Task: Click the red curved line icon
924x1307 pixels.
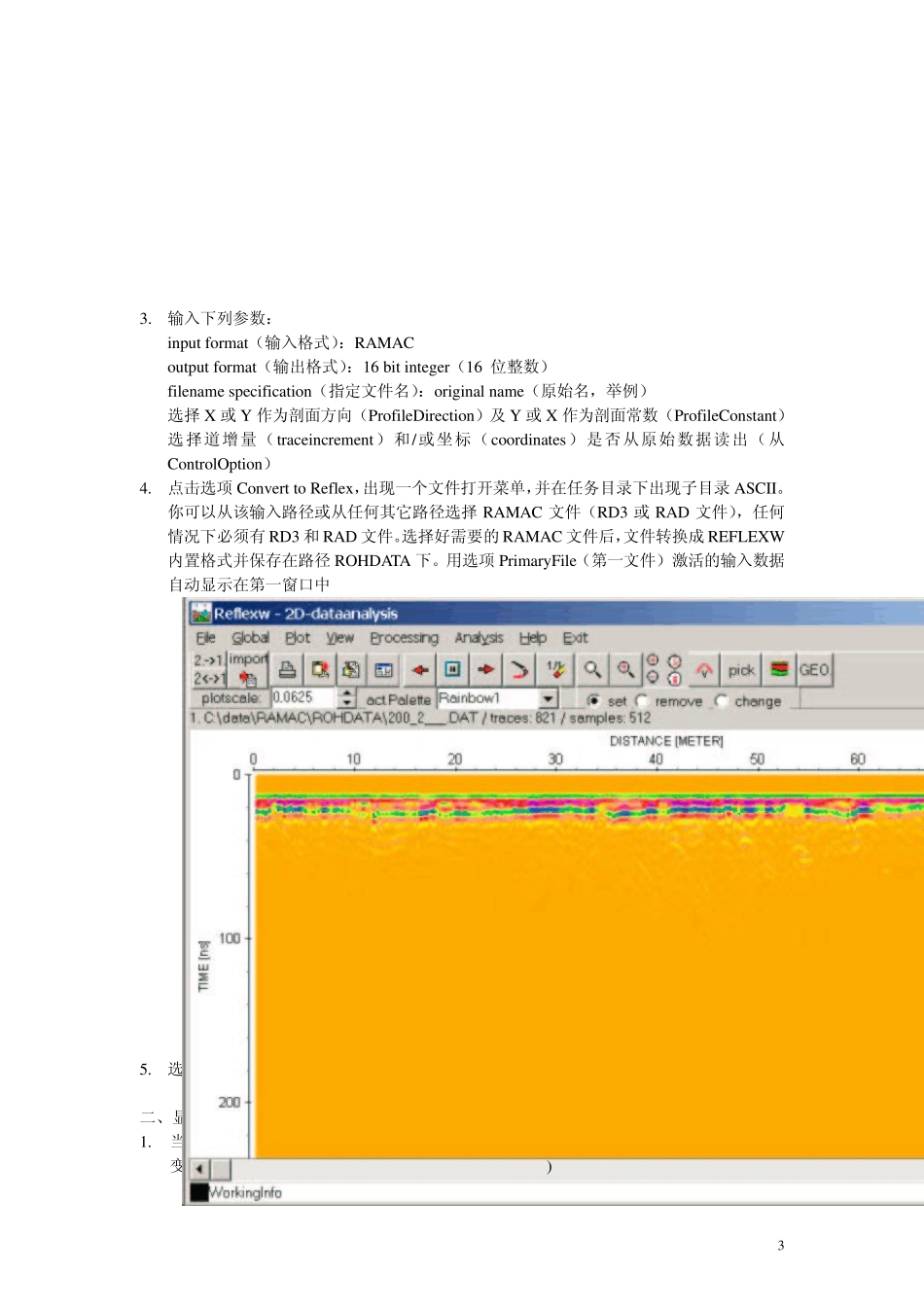Action: [x=519, y=669]
